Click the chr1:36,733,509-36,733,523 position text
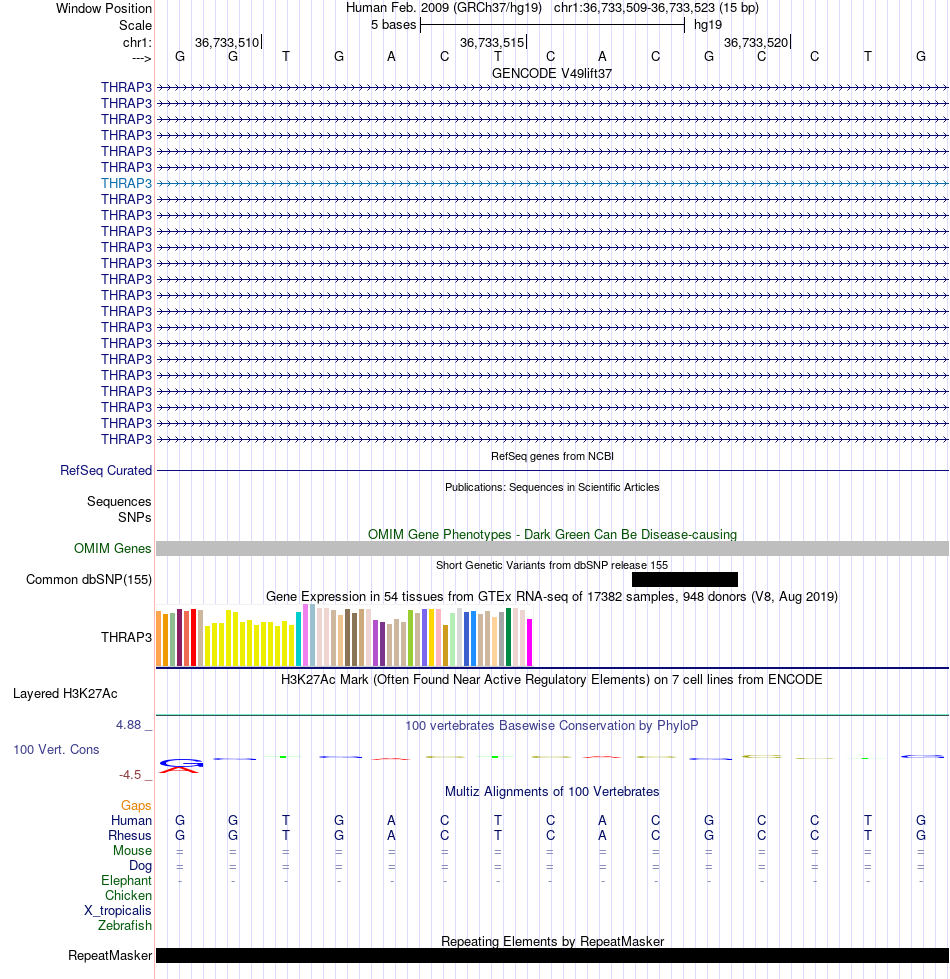The width and height of the screenshot is (950, 979). (x=657, y=8)
